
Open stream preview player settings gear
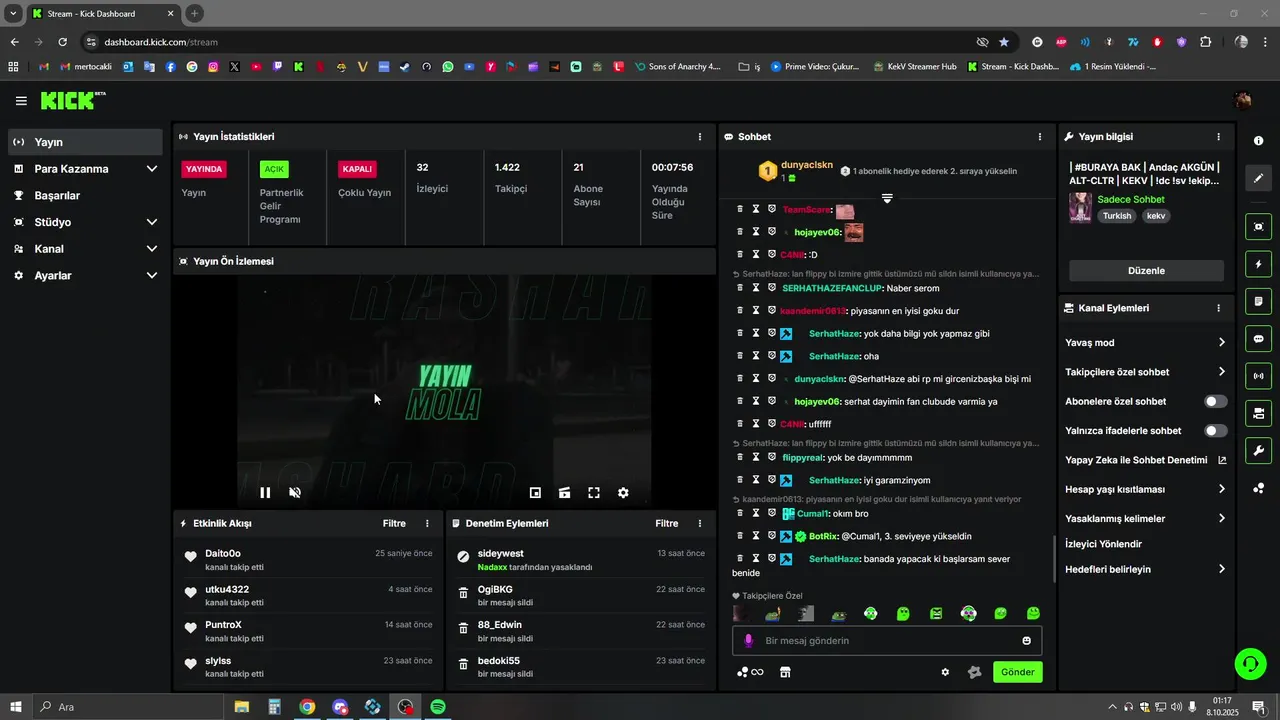tap(623, 492)
